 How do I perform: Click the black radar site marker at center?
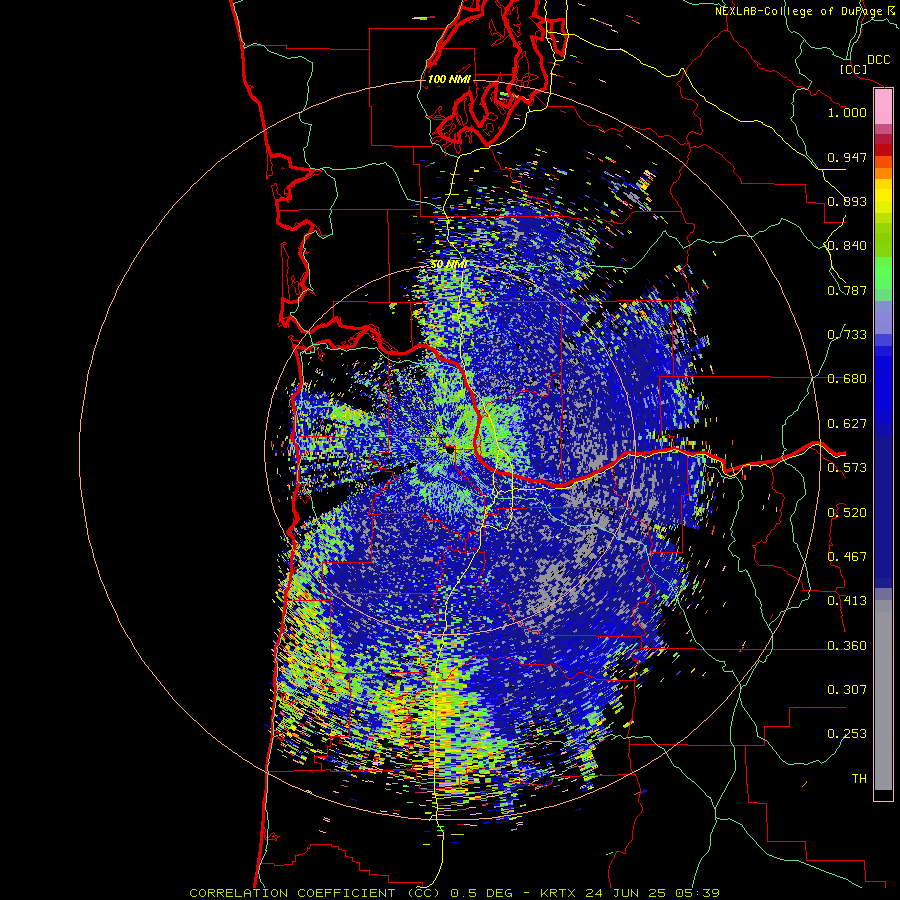[449, 449]
